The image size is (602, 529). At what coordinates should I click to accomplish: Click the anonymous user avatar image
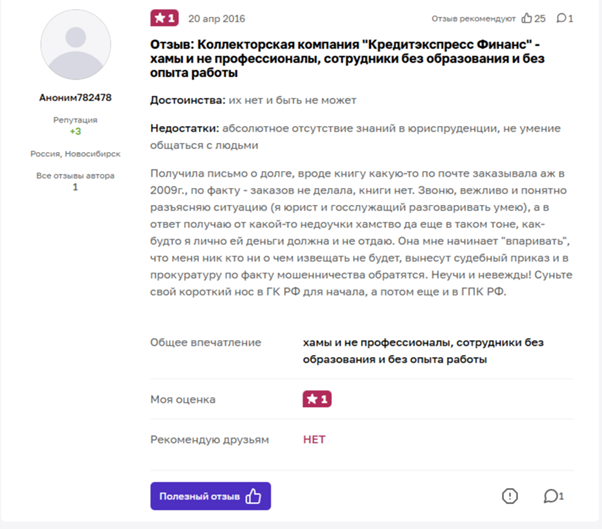click(x=75, y=50)
